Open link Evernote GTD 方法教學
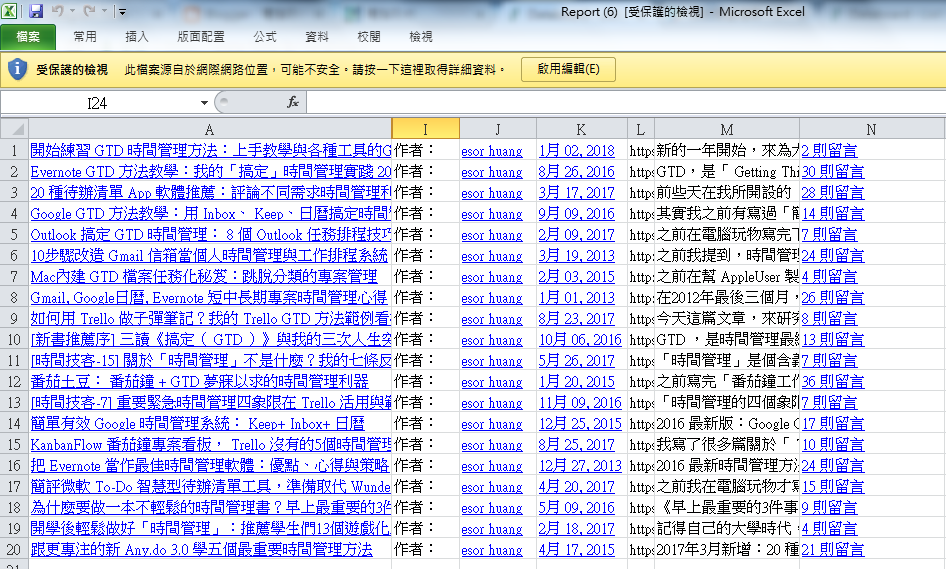 [x=211, y=171]
